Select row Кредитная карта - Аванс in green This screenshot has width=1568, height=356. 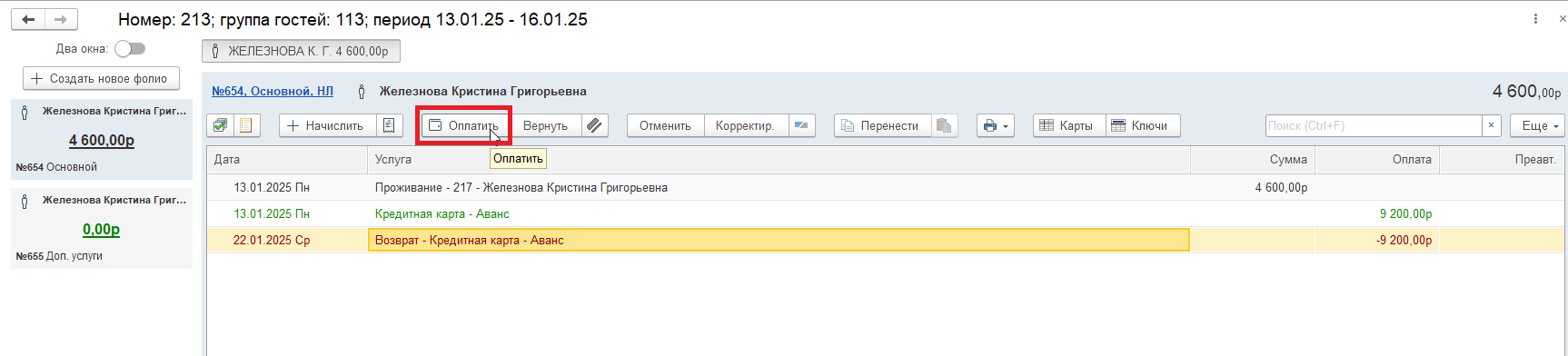886,213
